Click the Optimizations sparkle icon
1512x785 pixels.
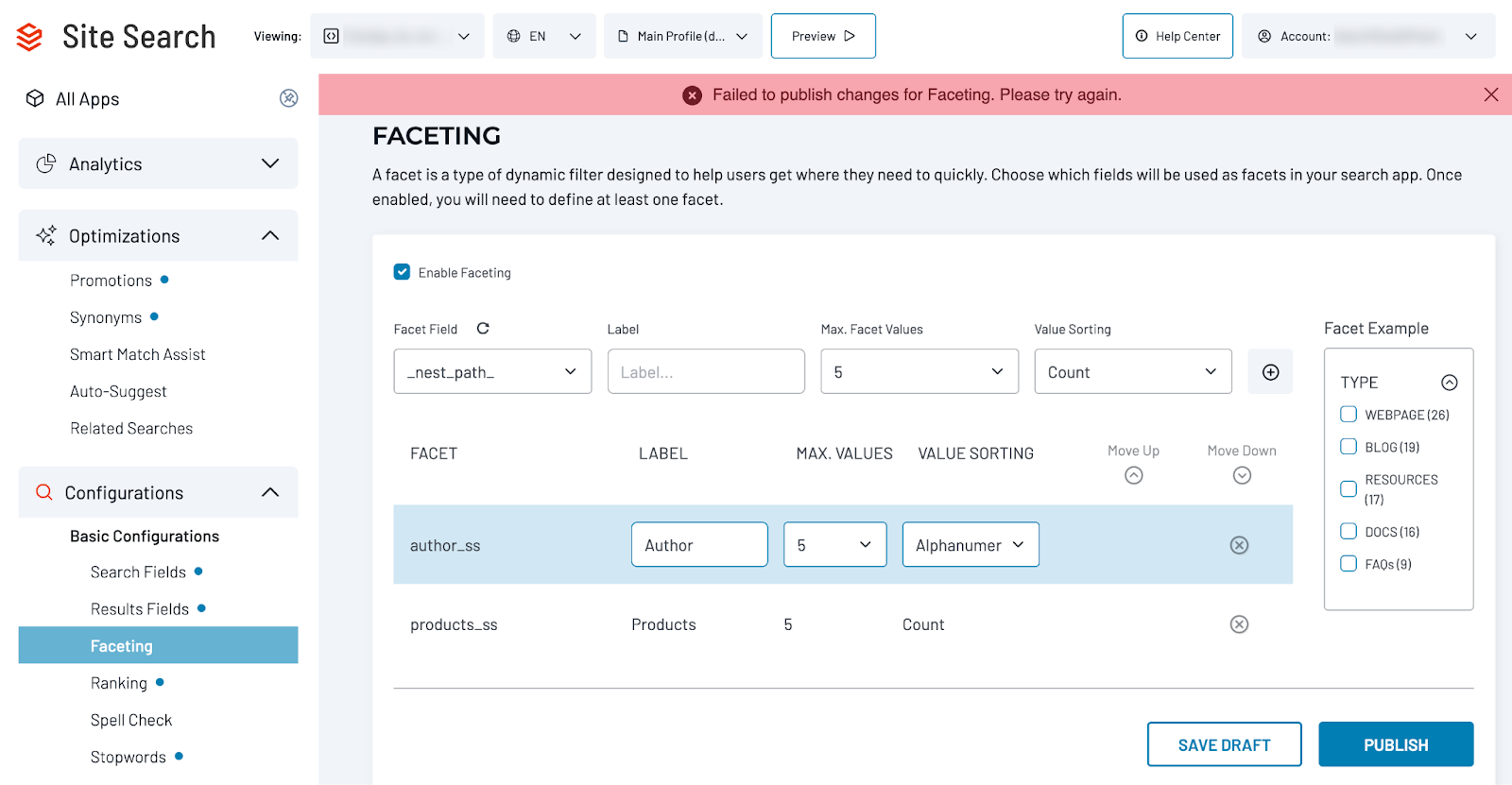pyautogui.click(x=45, y=235)
